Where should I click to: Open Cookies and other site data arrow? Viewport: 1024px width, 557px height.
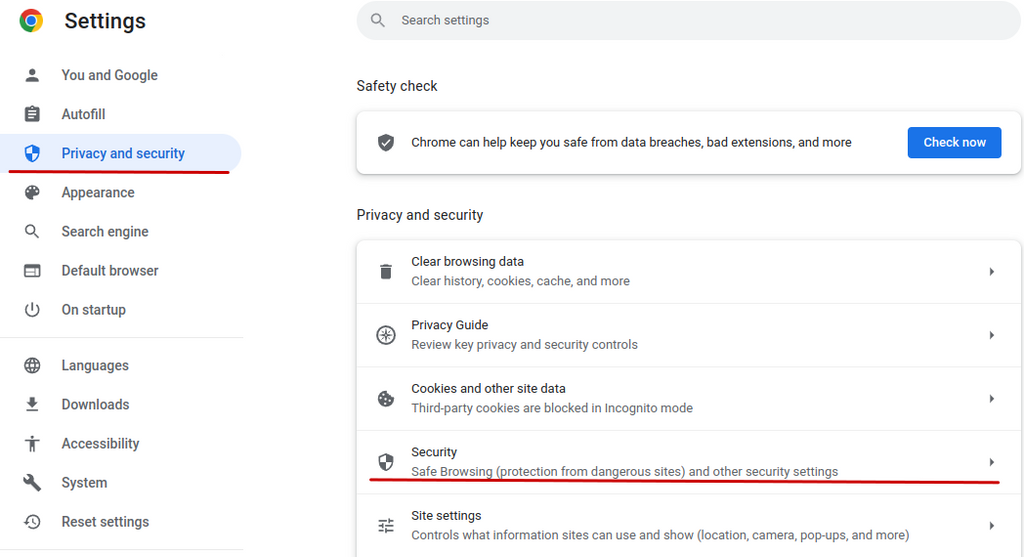(991, 398)
